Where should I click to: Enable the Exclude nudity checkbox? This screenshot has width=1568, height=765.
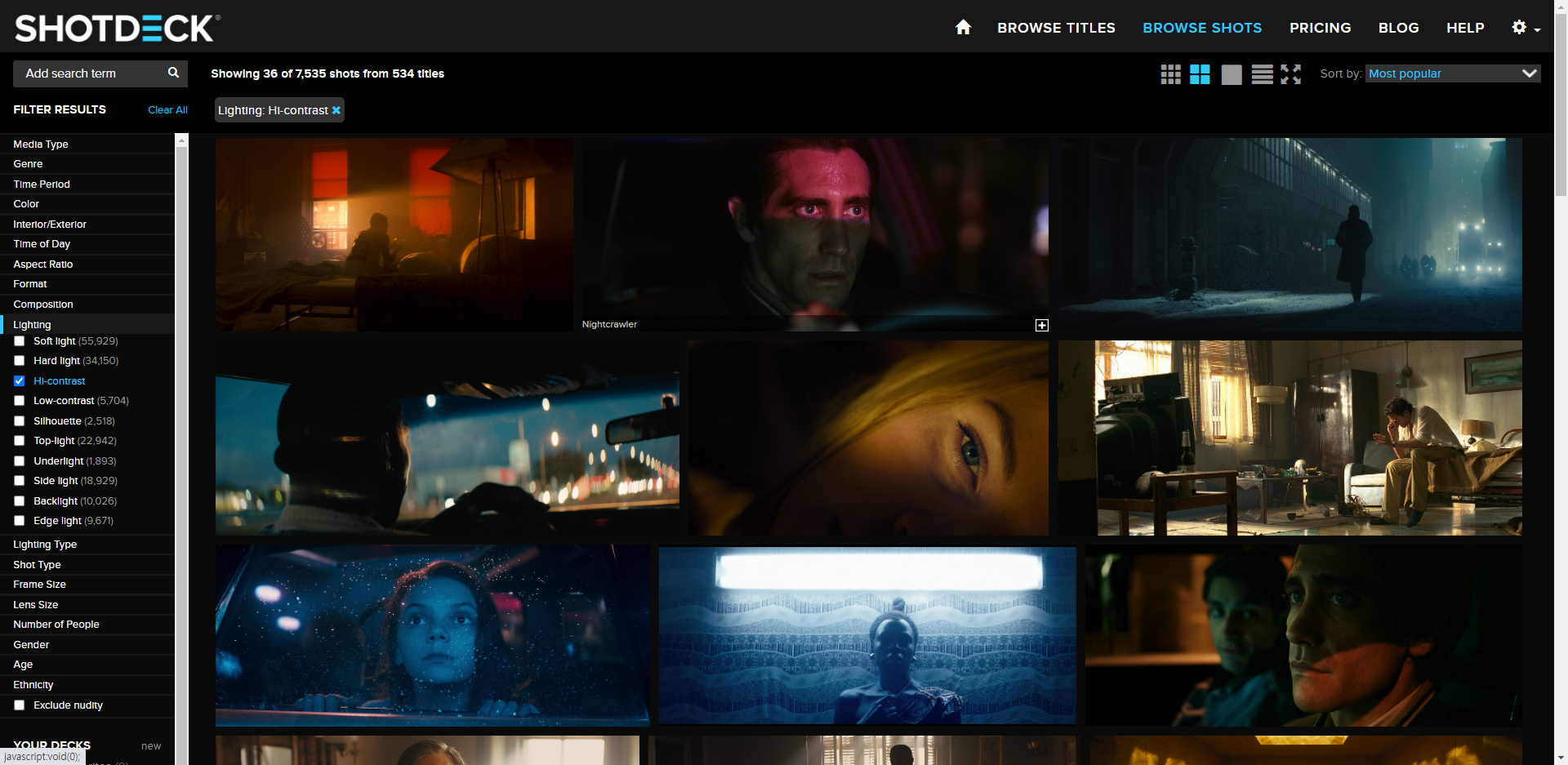tap(20, 705)
